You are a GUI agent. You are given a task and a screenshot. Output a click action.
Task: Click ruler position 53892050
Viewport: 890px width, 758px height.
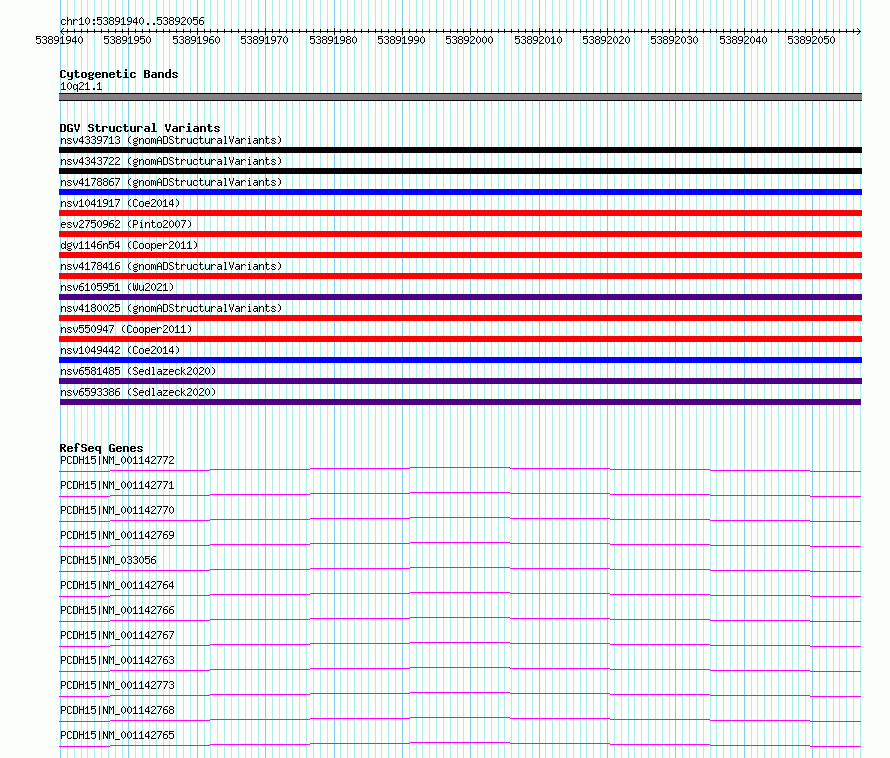pos(811,40)
